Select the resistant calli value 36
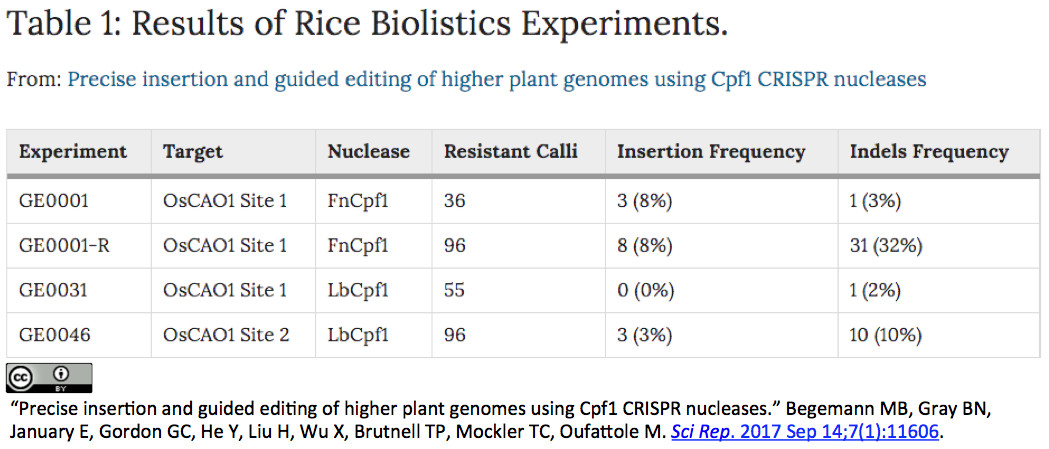The image size is (1049, 449). coord(455,201)
